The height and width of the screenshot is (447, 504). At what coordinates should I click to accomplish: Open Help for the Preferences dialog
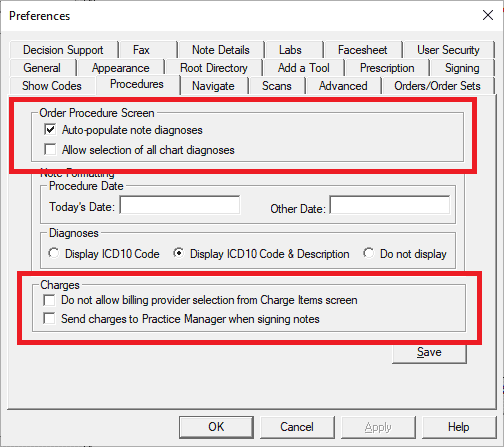point(459,427)
